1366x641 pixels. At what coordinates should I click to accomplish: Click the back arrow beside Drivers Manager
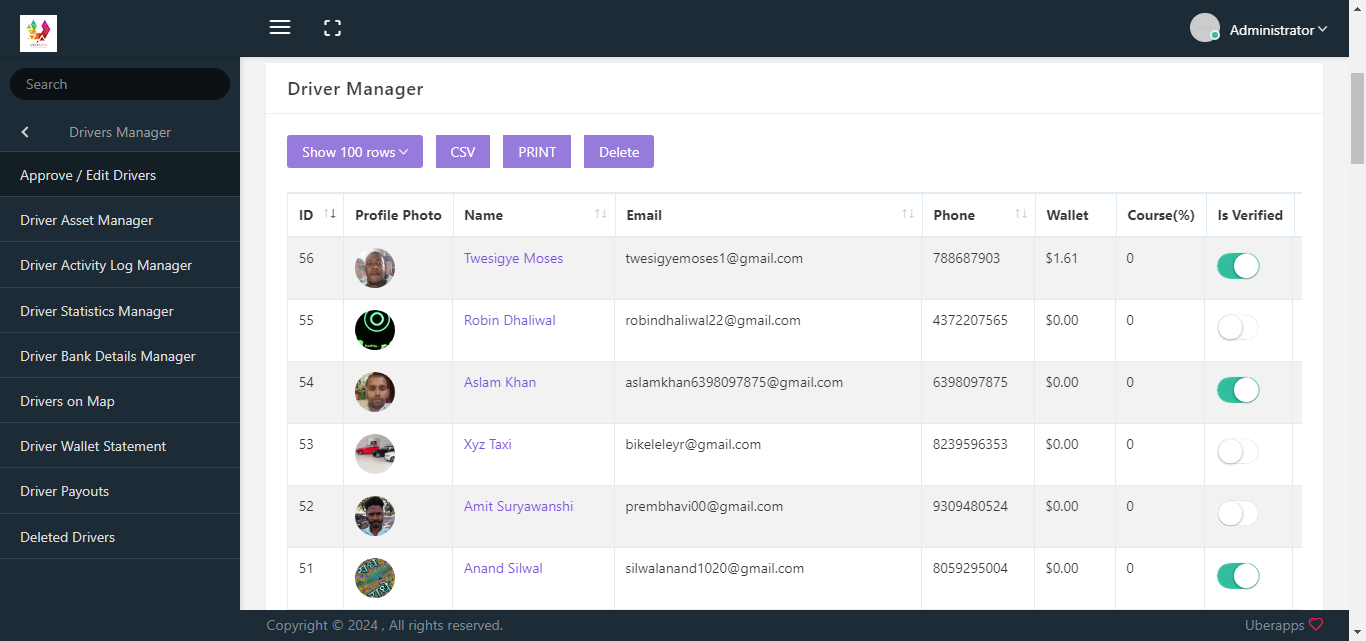[x=25, y=132]
